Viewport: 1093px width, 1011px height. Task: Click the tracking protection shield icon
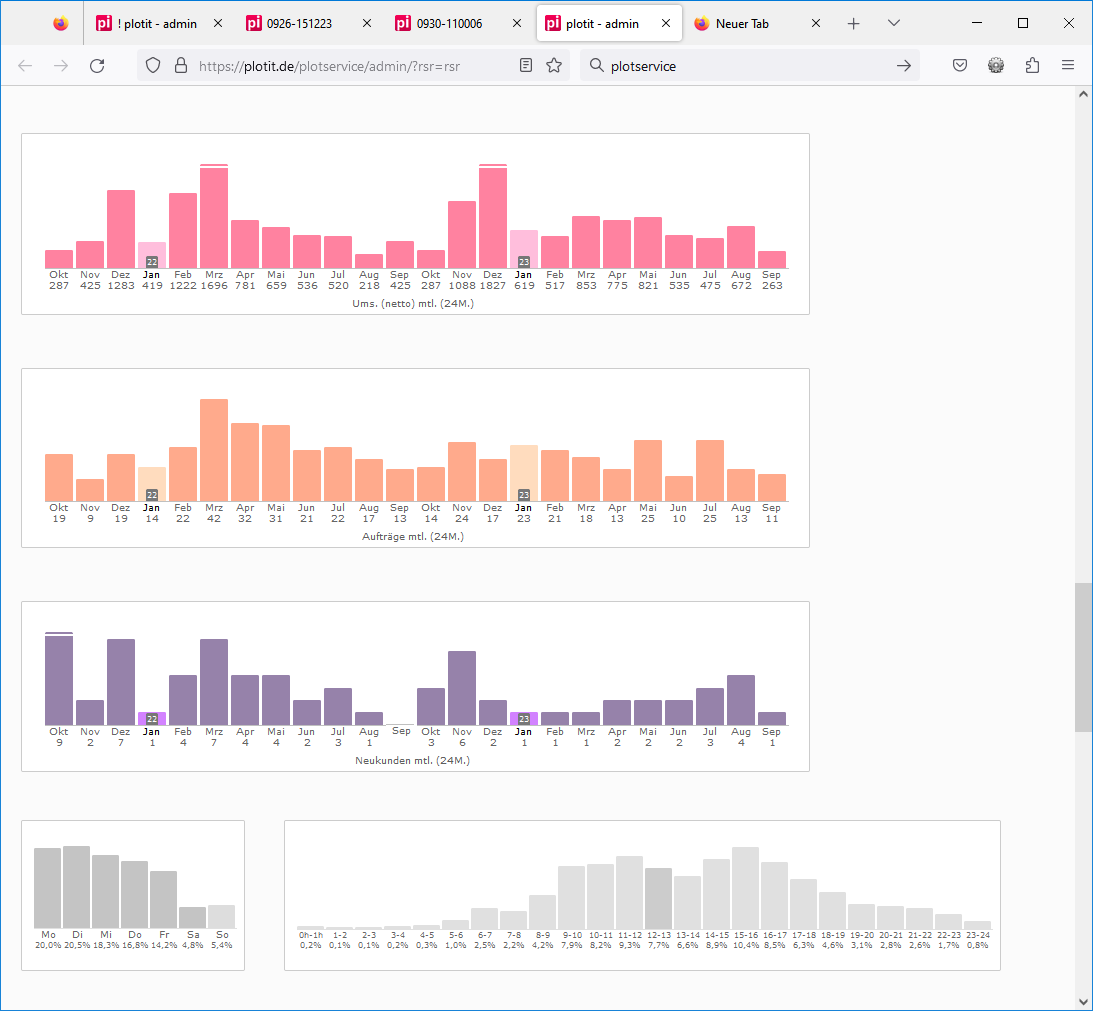pos(153,66)
